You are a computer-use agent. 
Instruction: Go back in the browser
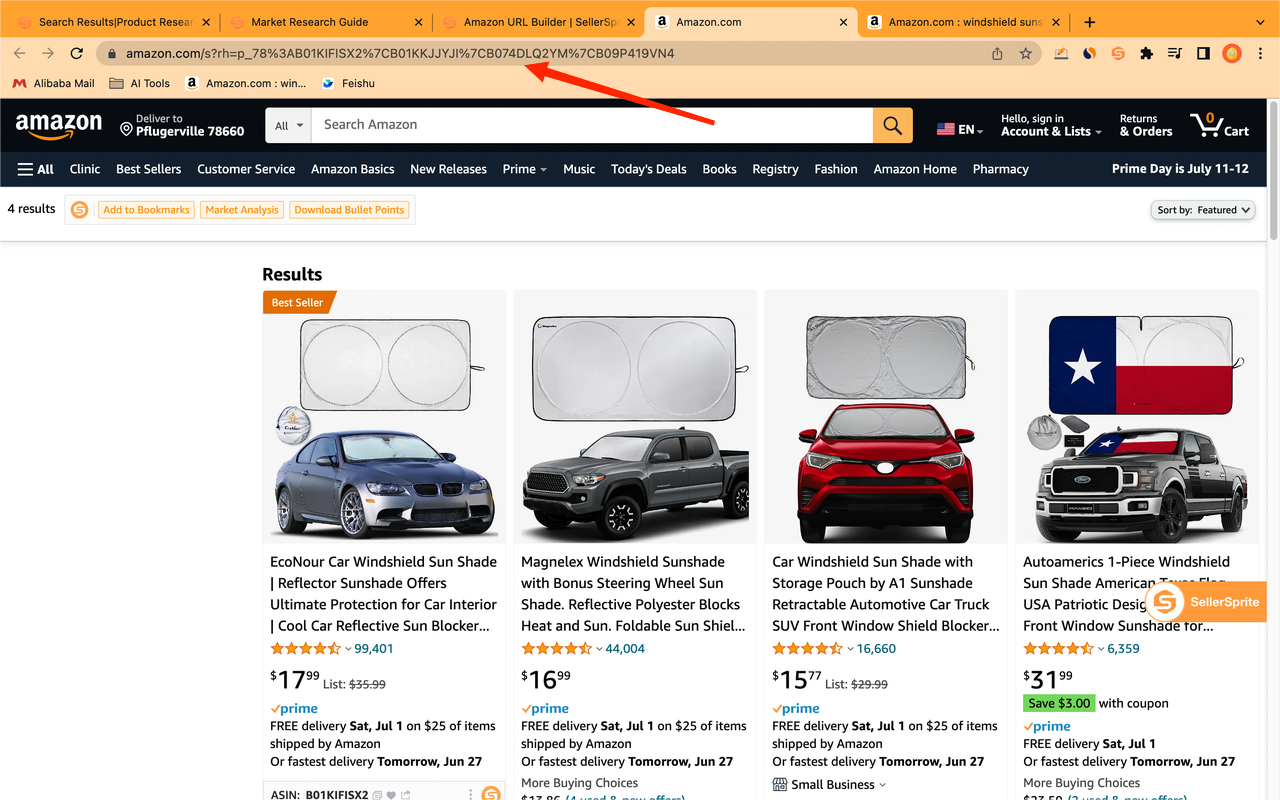click(20, 53)
